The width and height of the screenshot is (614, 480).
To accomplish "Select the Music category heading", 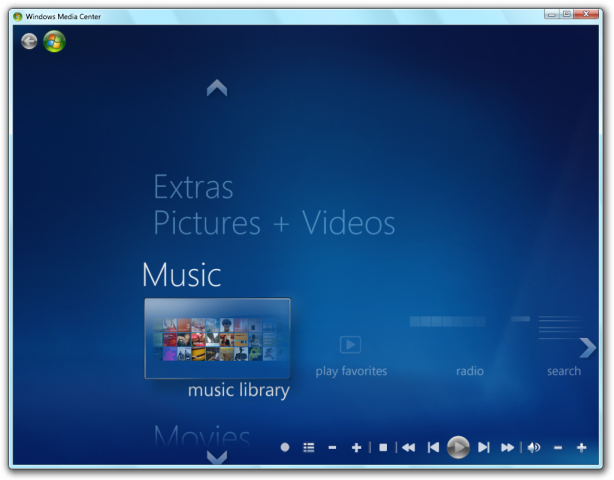I will [181, 274].
